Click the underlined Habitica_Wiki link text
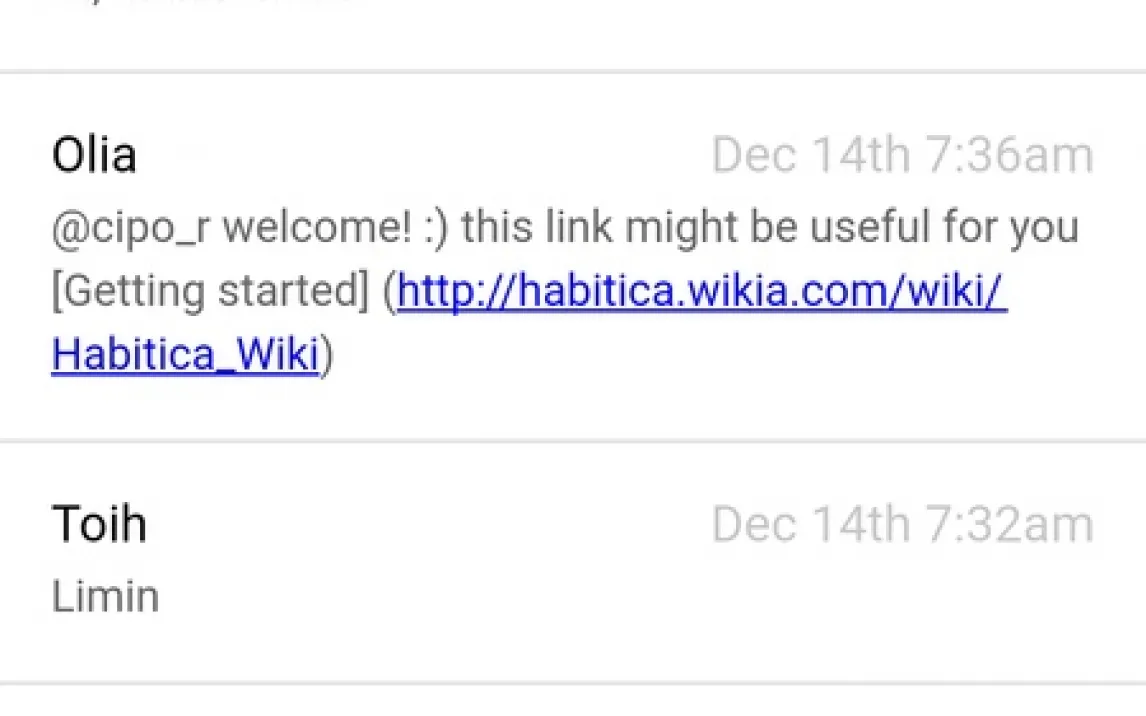Viewport: 1146px width, 716px height. 185,354
